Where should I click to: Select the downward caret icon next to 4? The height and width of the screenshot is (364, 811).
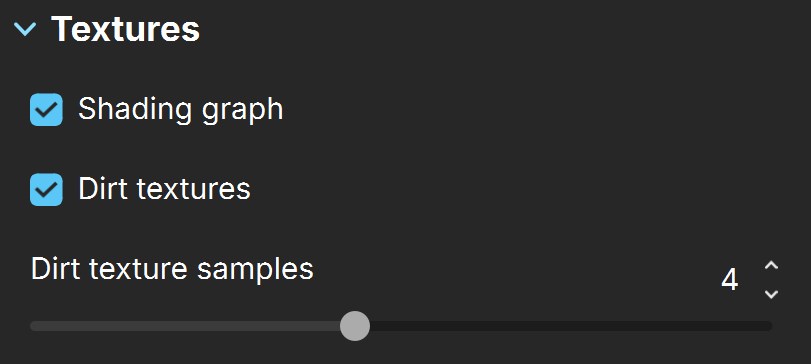click(x=771, y=294)
